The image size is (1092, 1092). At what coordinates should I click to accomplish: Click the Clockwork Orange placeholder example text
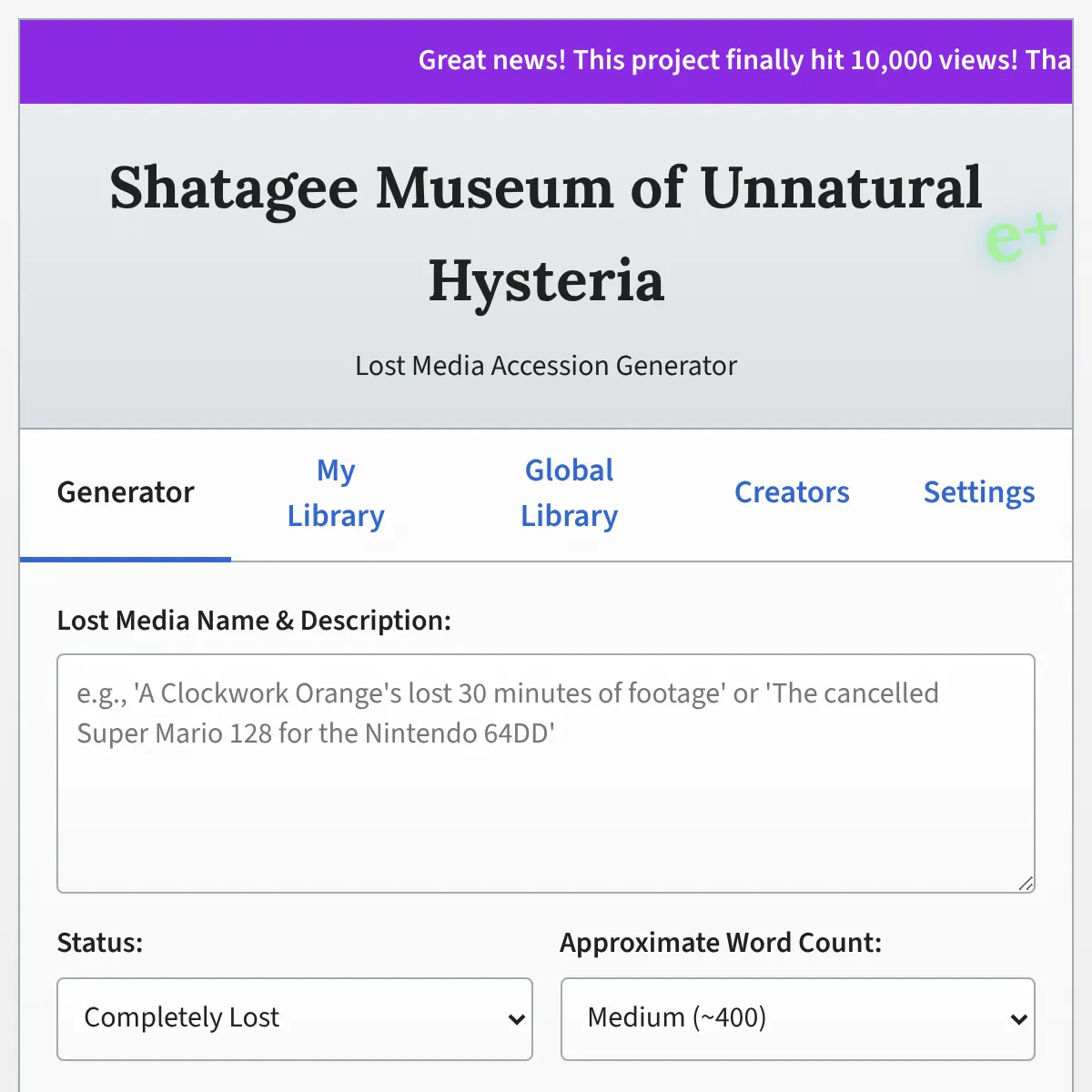[x=508, y=713]
